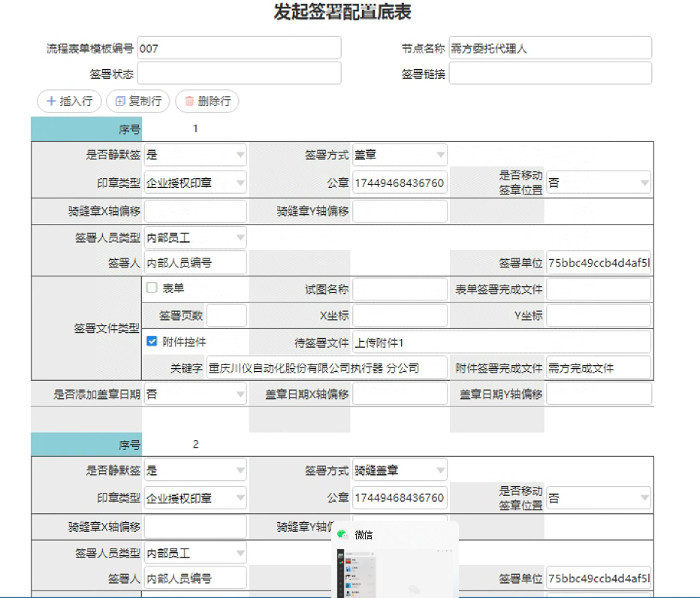Viewport: 700px width, 598px height.
Task: Open 印章类型 dropdown in row 1
Action: (x=240, y=183)
